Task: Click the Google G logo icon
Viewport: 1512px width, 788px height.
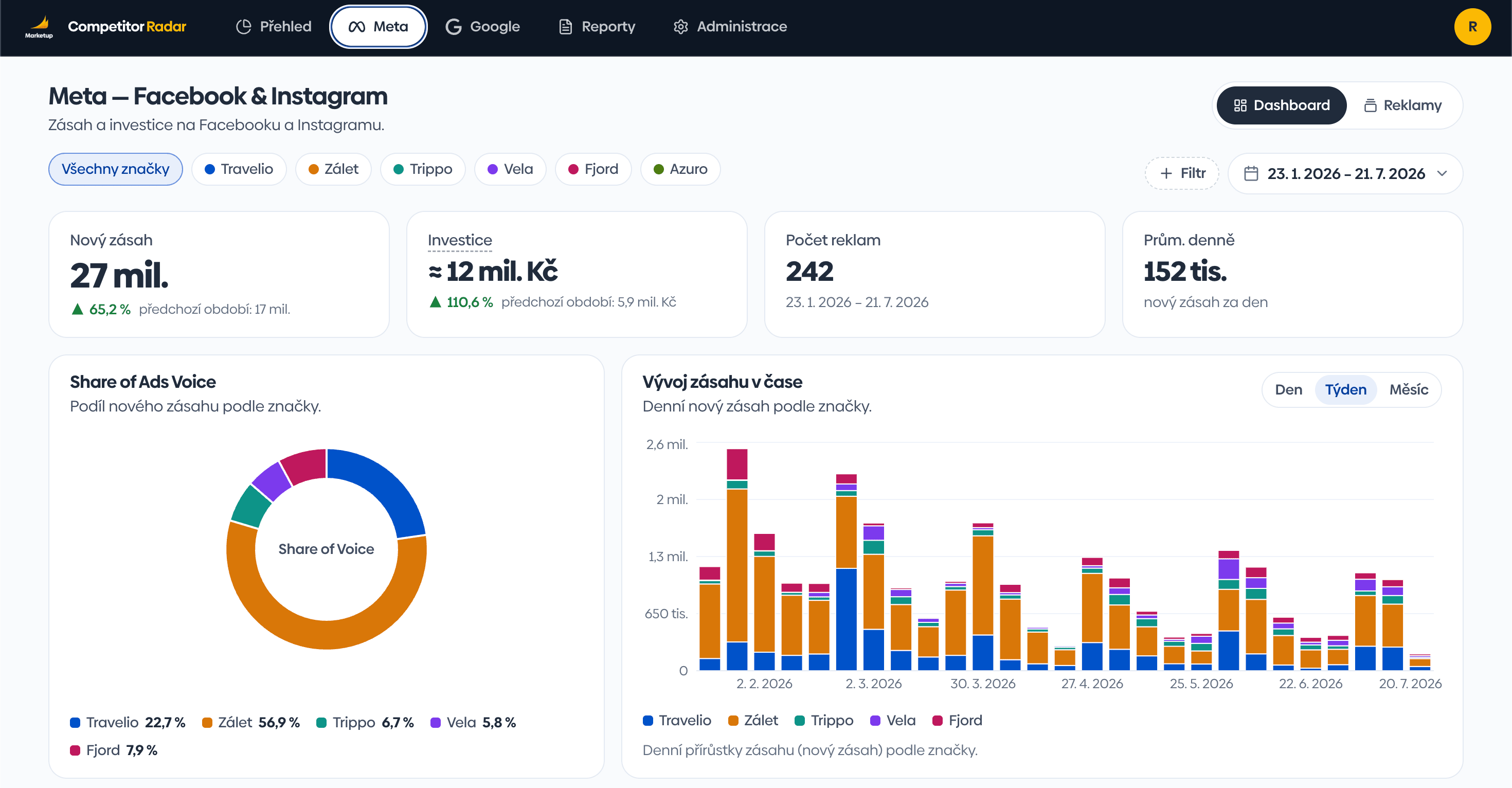Action: [x=454, y=26]
